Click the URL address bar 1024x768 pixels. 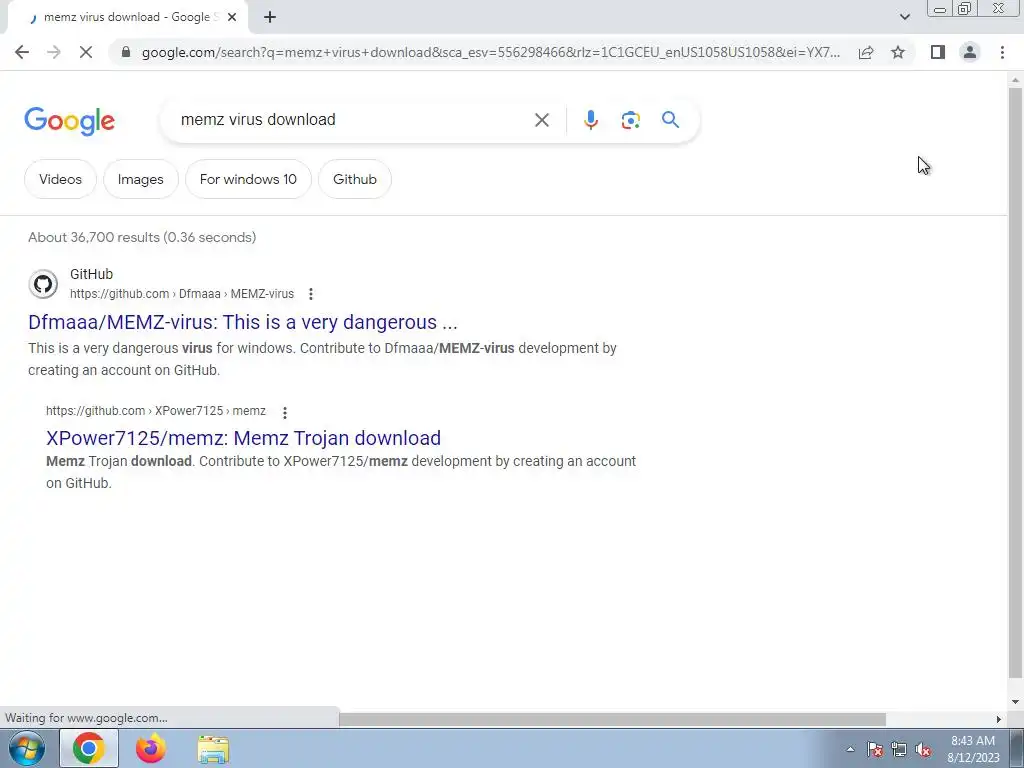tap(490, 52)
